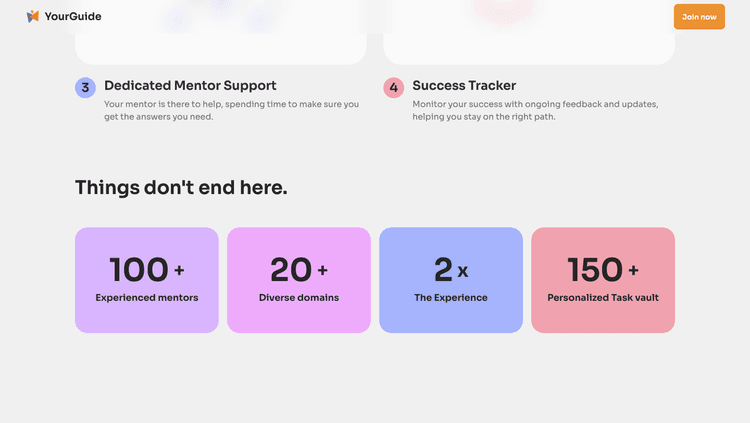Screen dimensions: 750x423
Task: Click the YourGuide logo icon
Action: coord(33,16)
